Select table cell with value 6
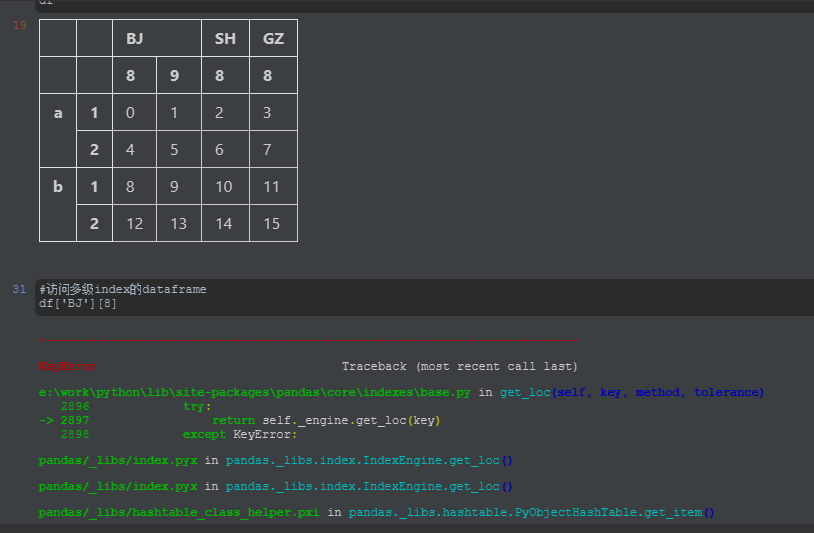The image size is (814, 533). click(x=225, y=149)
